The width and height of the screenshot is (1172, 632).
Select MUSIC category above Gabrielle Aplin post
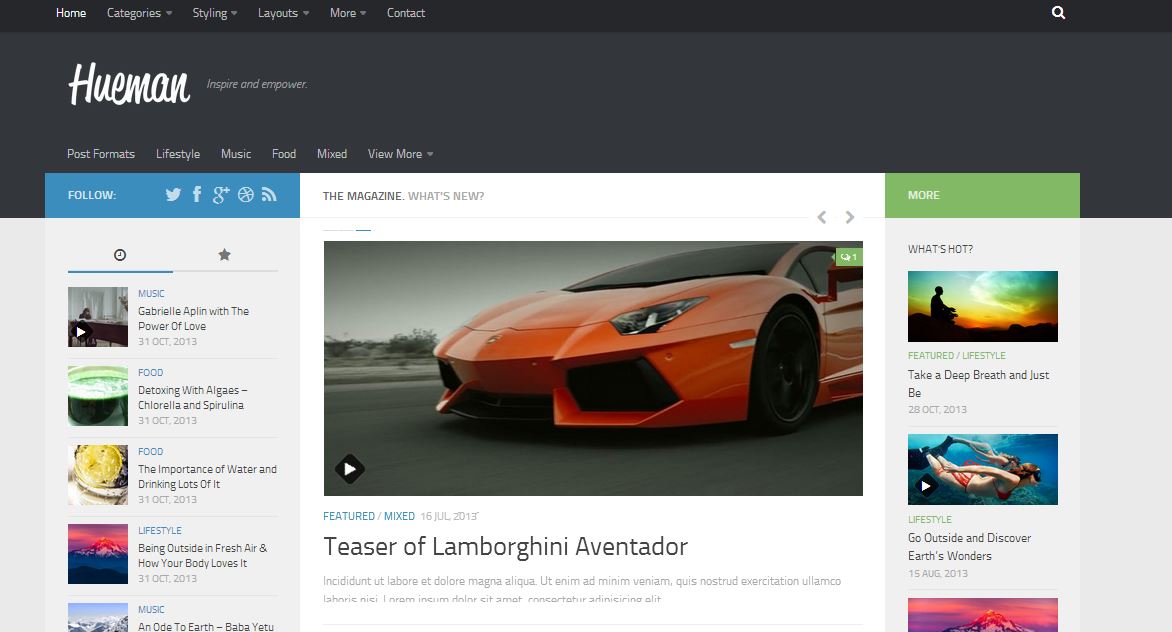click(151, 294)
